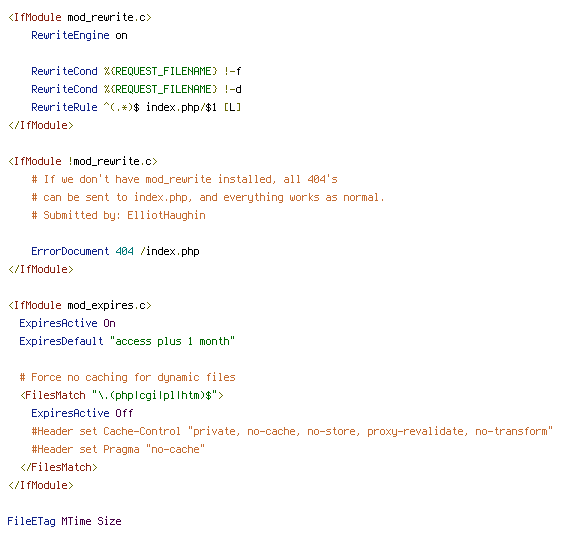Click the Force no caching comment
This screenshot has height=538, width=562.
click(x=128, y=377)
